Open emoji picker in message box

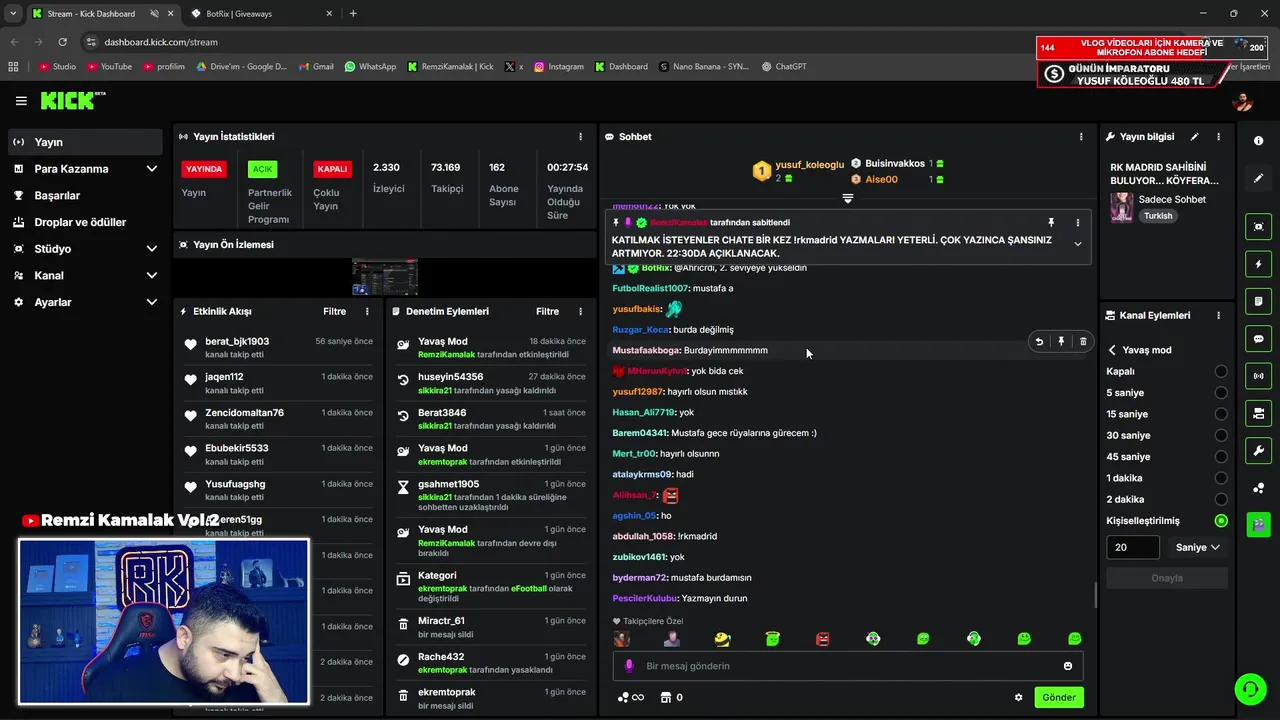(x=1068, y=666)
